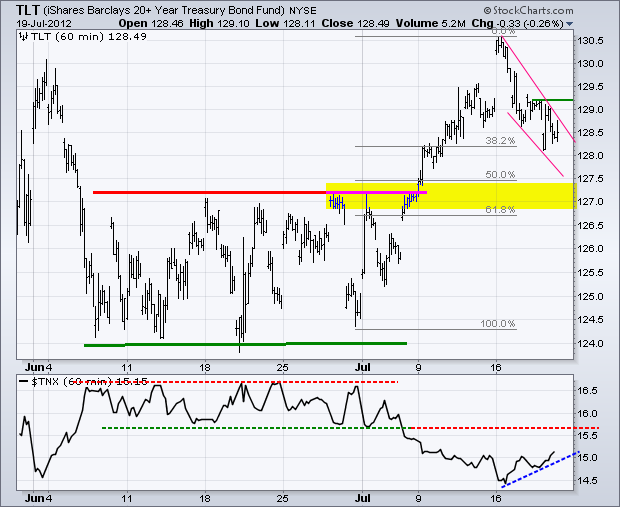Screen dimensions: 620x507
Task: Click the Volume 5.2M value
Action: pos(431,23)
